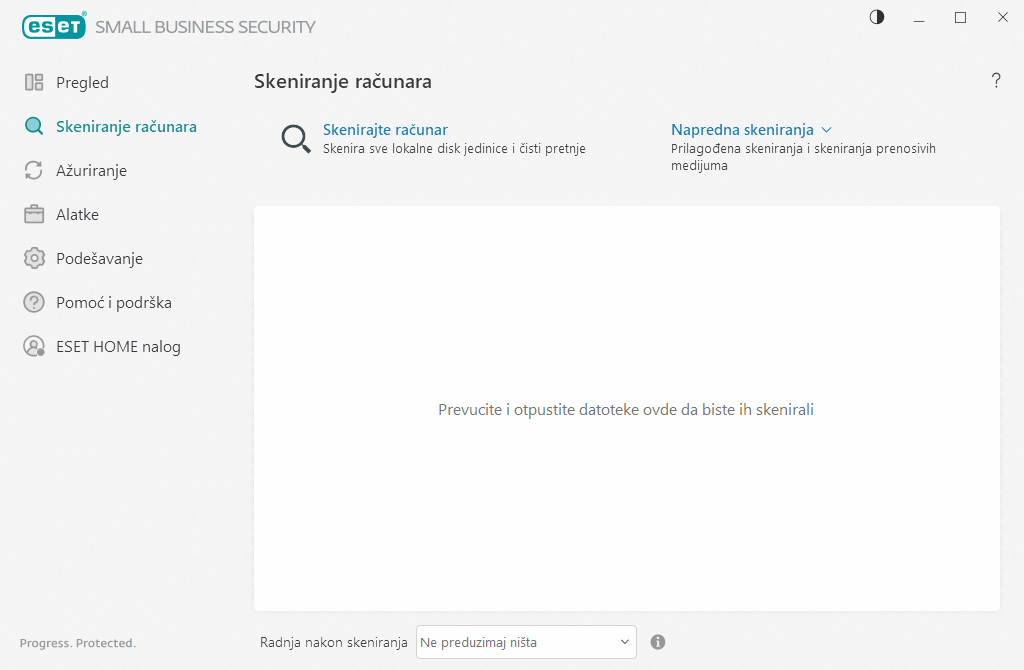Click the chevron arrow beside Napredna skeniranja
The image size is (1024, 670).
[x=826, y=130]
